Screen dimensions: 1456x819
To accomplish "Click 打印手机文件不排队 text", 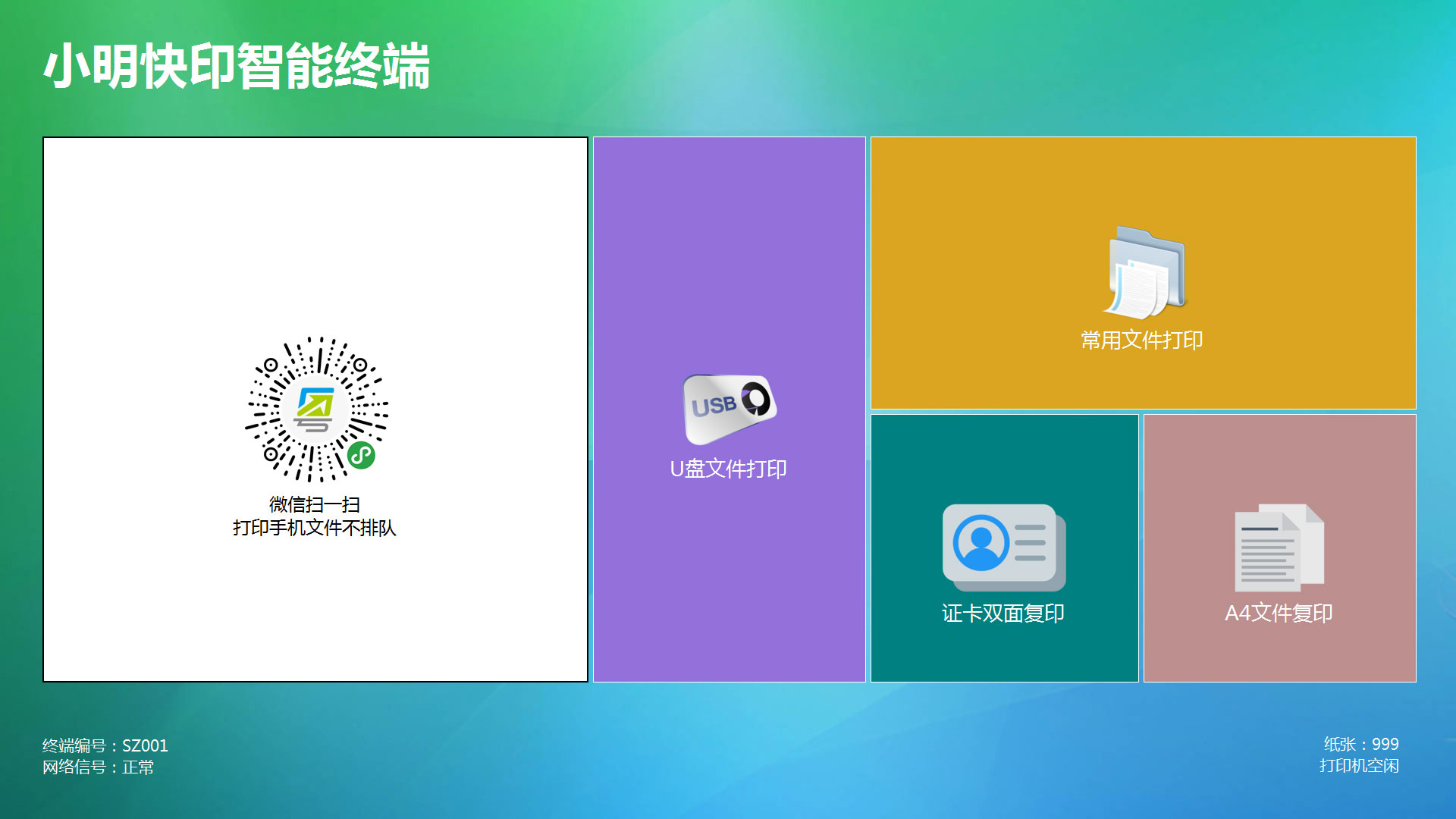I will 315,527.
